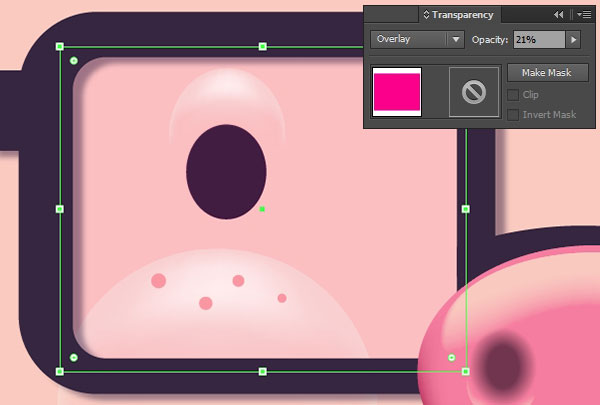Click the Opacity 21% input field
600x405 pixels.
[x=539, y=39]
